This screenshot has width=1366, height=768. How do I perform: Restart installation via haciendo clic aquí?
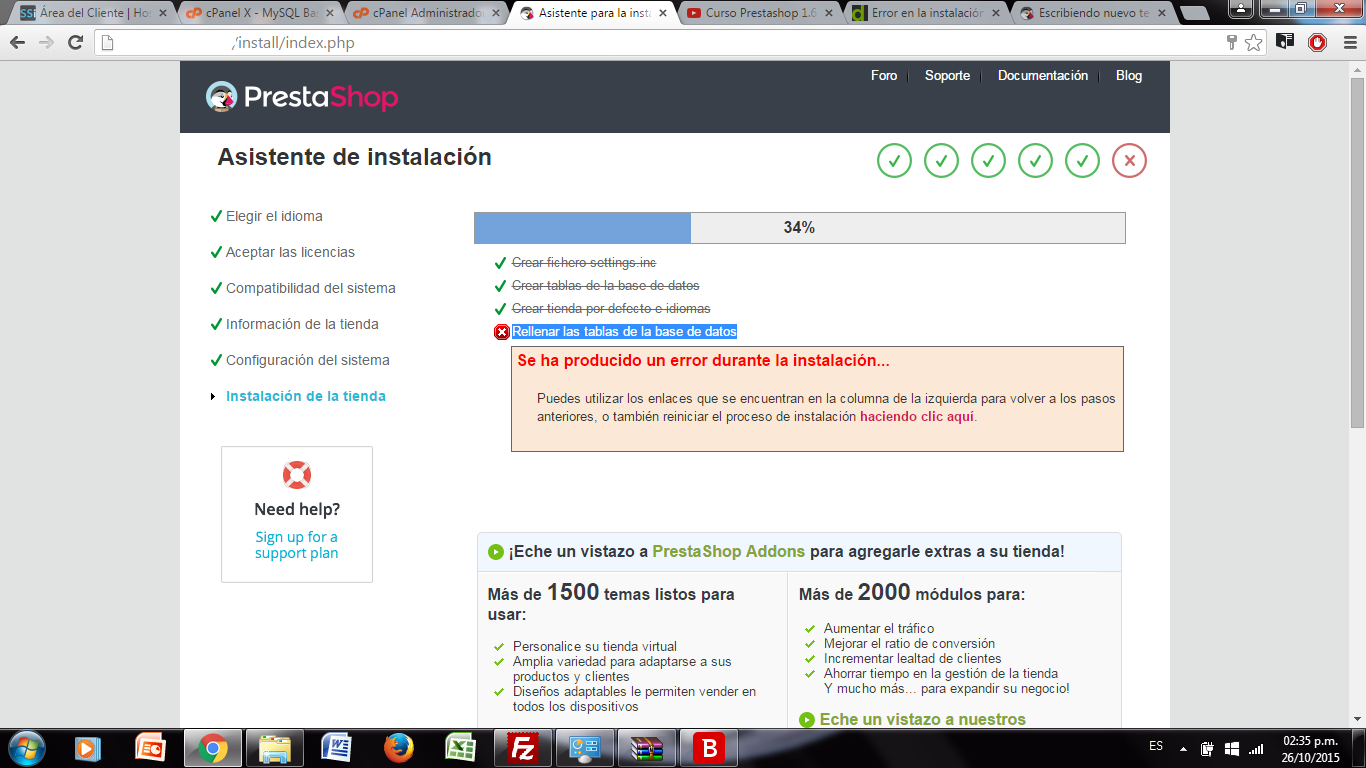tap(917, 417)
